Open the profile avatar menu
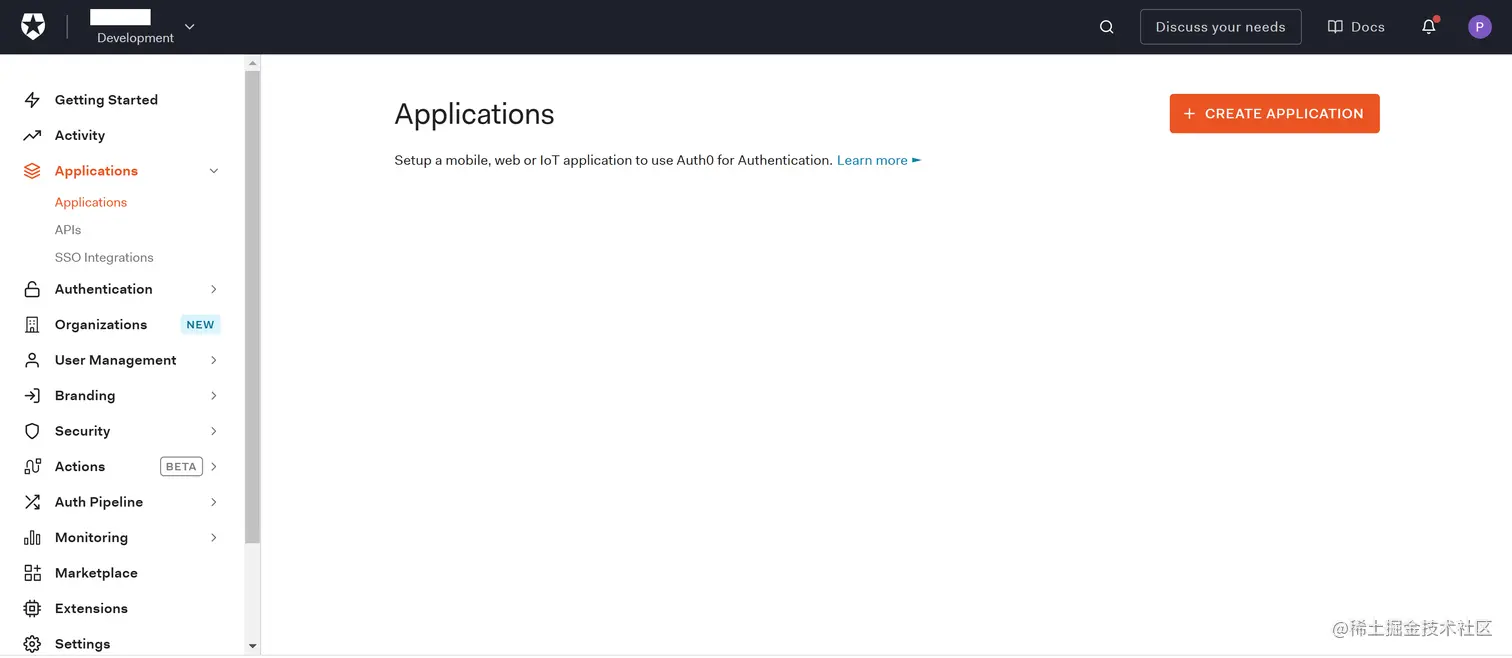The image size is (1512, 658). pyautogui.click(x=1479, y=26)
